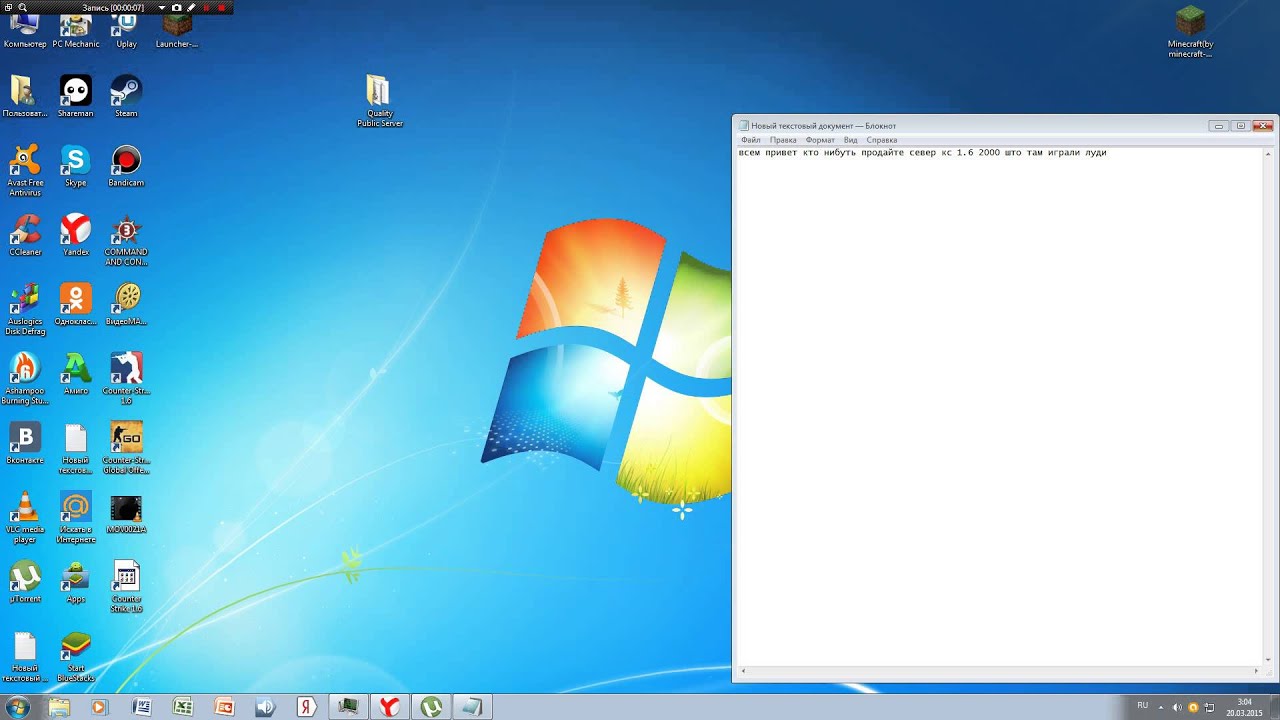The width and height of the screenshot is (1280, 720).
Task: Select the Ashampoo Burning Studio shortcut
Action: pyautogui.click(x=25, y=378)
